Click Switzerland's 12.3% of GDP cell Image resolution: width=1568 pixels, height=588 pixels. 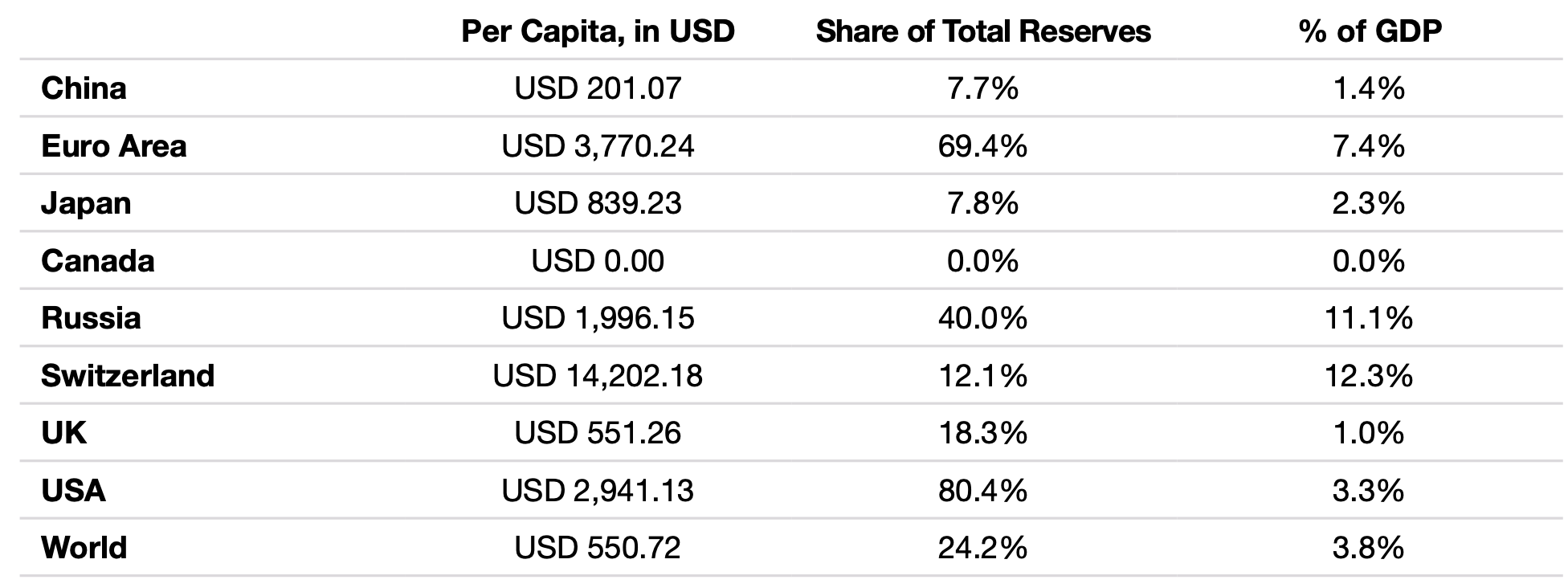click(x=1369, y=376)
